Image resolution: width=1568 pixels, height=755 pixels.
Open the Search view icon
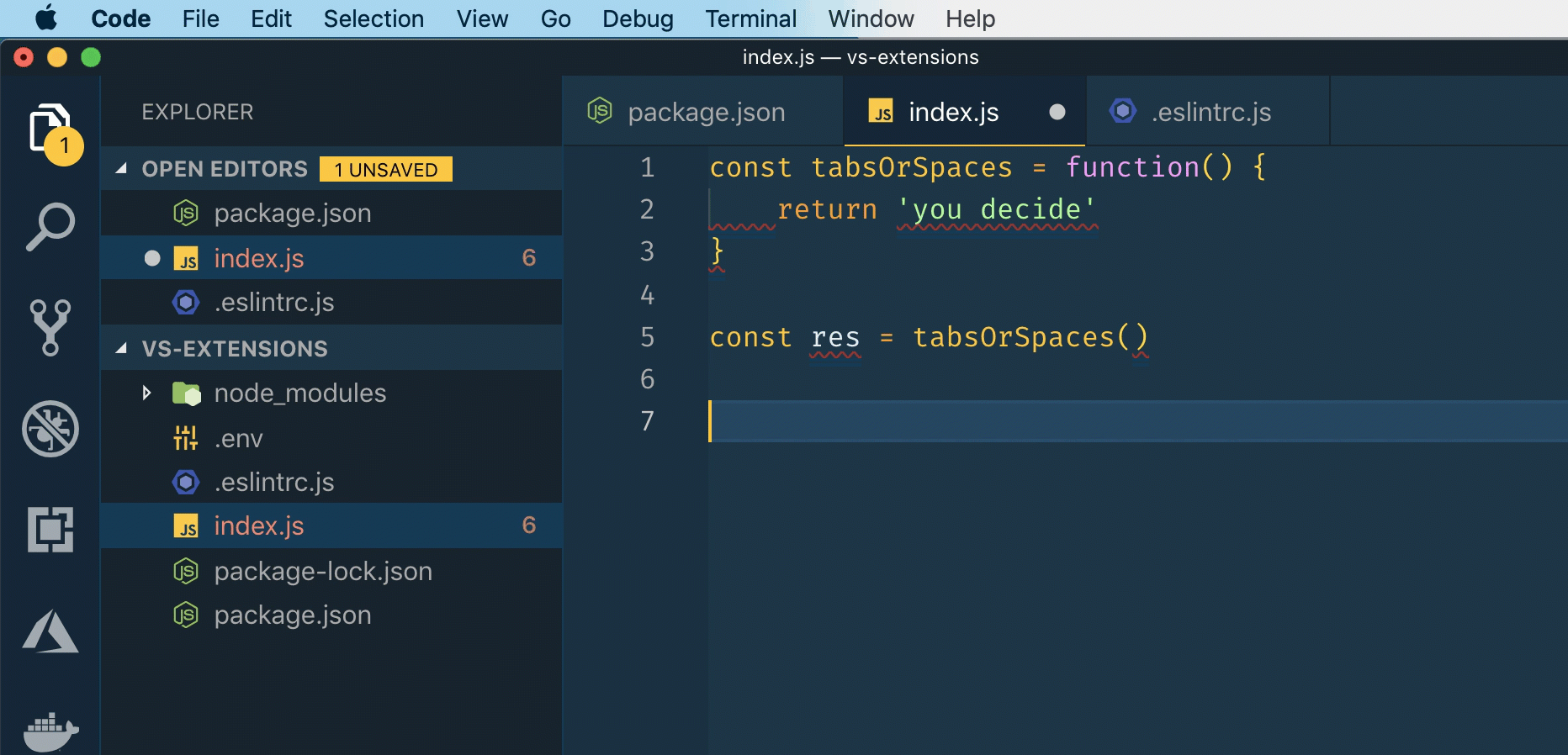click(x=50, y=226)
